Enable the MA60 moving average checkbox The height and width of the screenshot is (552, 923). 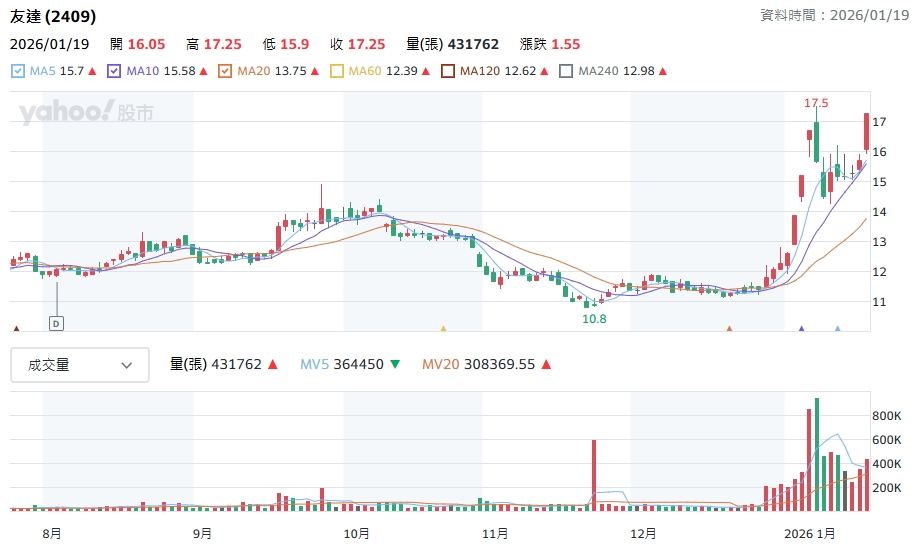pyautogui.click(x=337, y=71)
